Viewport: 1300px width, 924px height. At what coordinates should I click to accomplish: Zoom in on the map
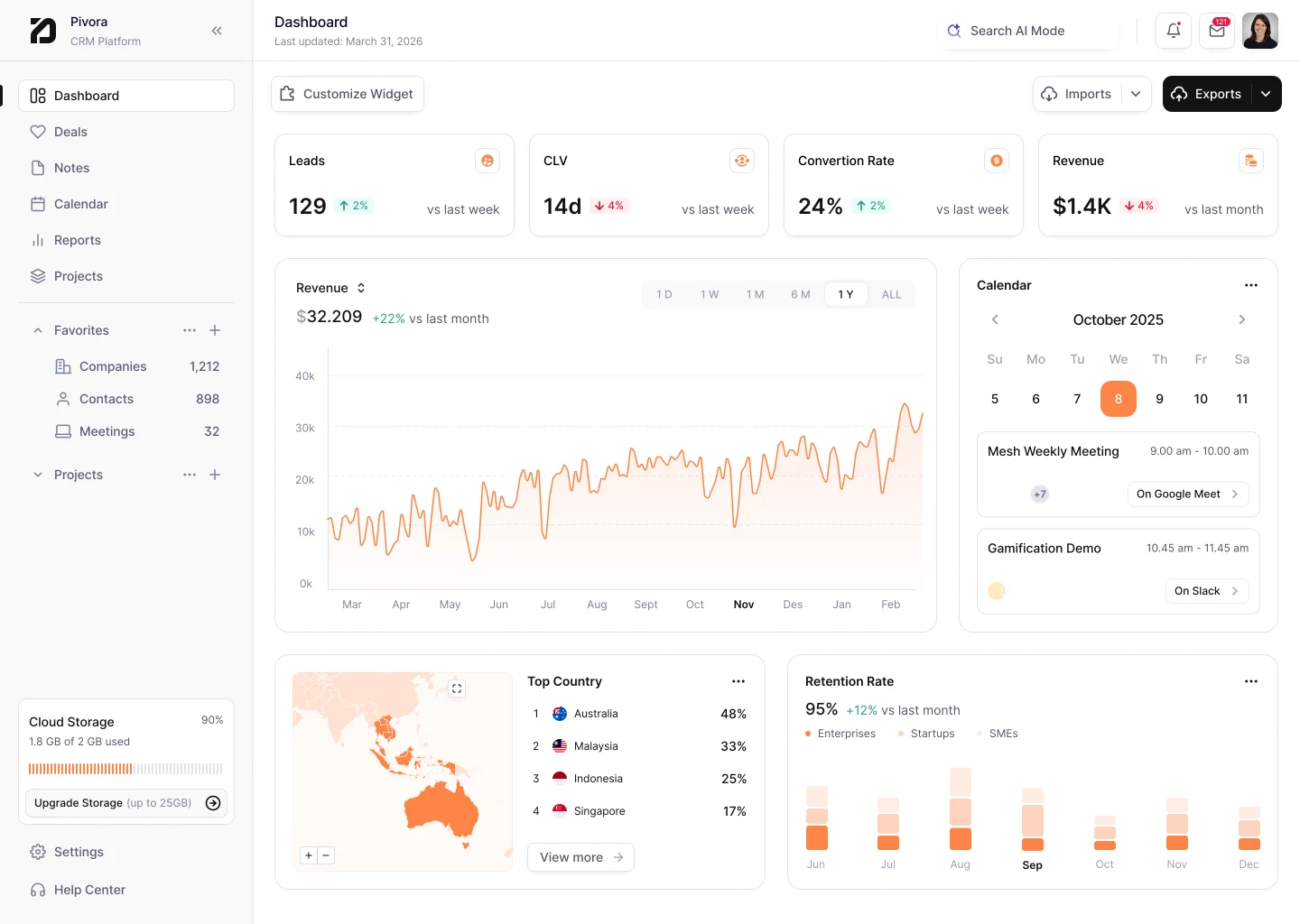pos(309,855)
